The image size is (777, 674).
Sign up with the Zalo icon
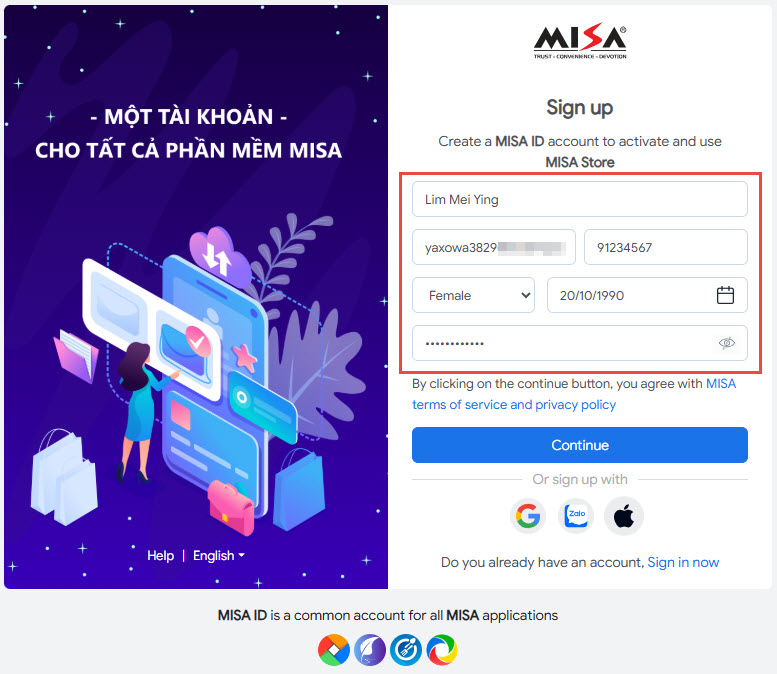click(x=576, y=516)
